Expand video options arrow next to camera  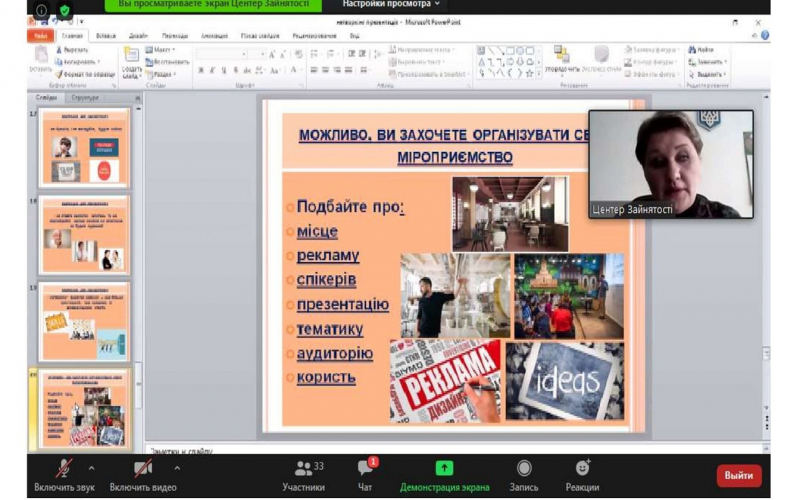[x=177, y=467]
